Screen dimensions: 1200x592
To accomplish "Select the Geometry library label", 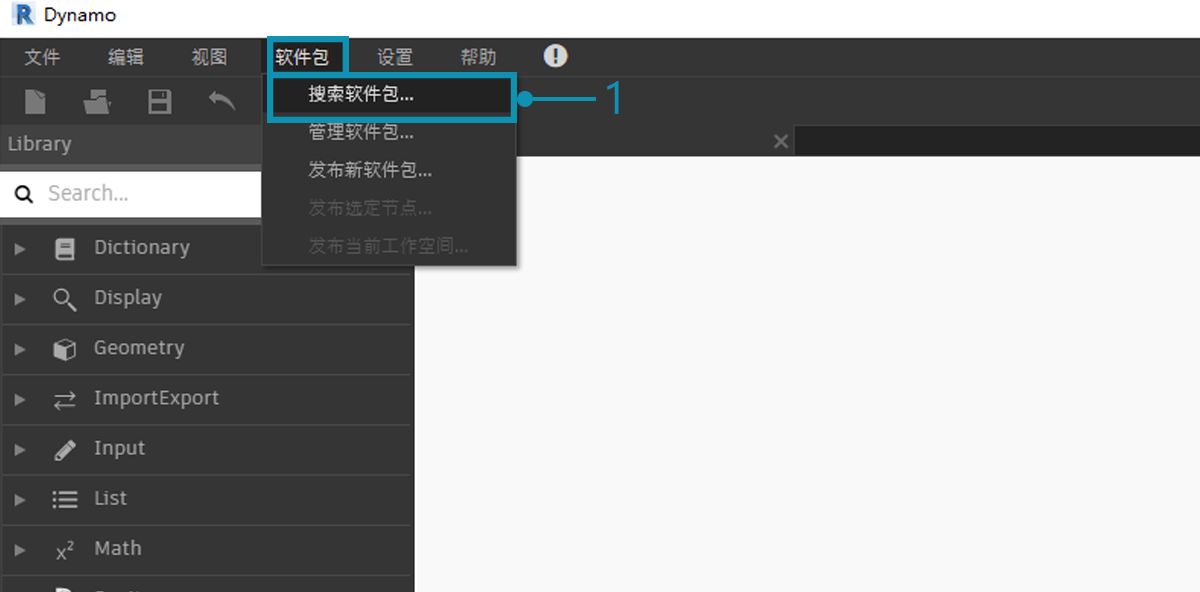I will coord(139,347).
